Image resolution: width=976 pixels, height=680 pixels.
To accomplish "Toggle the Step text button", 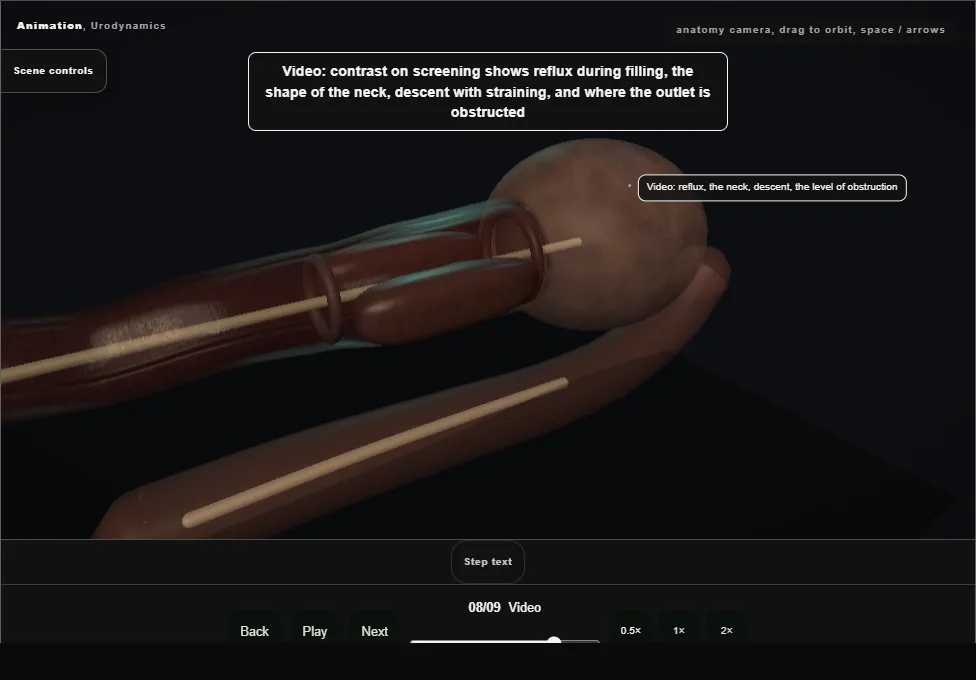I will [x=488, y=562].
